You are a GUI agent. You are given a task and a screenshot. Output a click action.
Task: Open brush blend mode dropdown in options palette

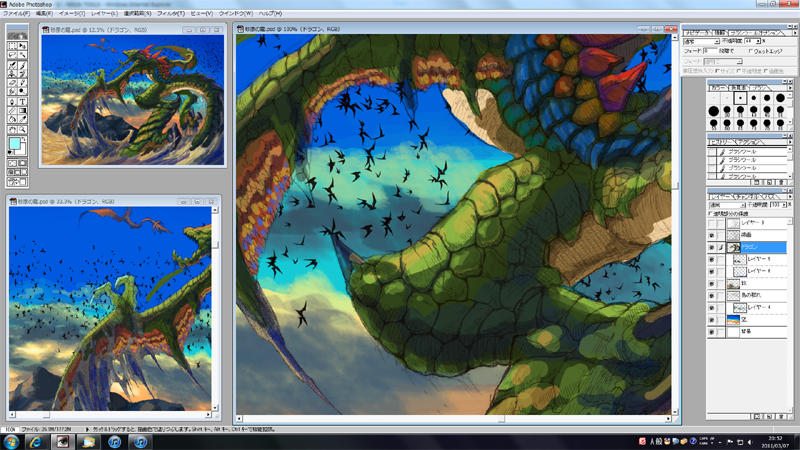click(717, 41)
